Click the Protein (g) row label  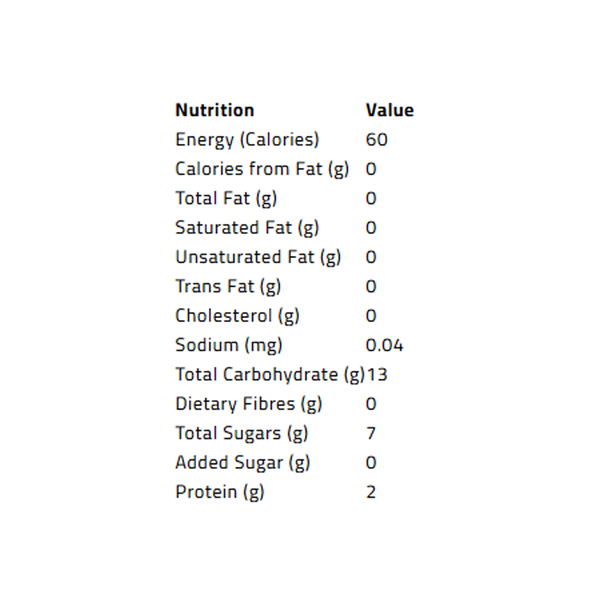[220, 492]
